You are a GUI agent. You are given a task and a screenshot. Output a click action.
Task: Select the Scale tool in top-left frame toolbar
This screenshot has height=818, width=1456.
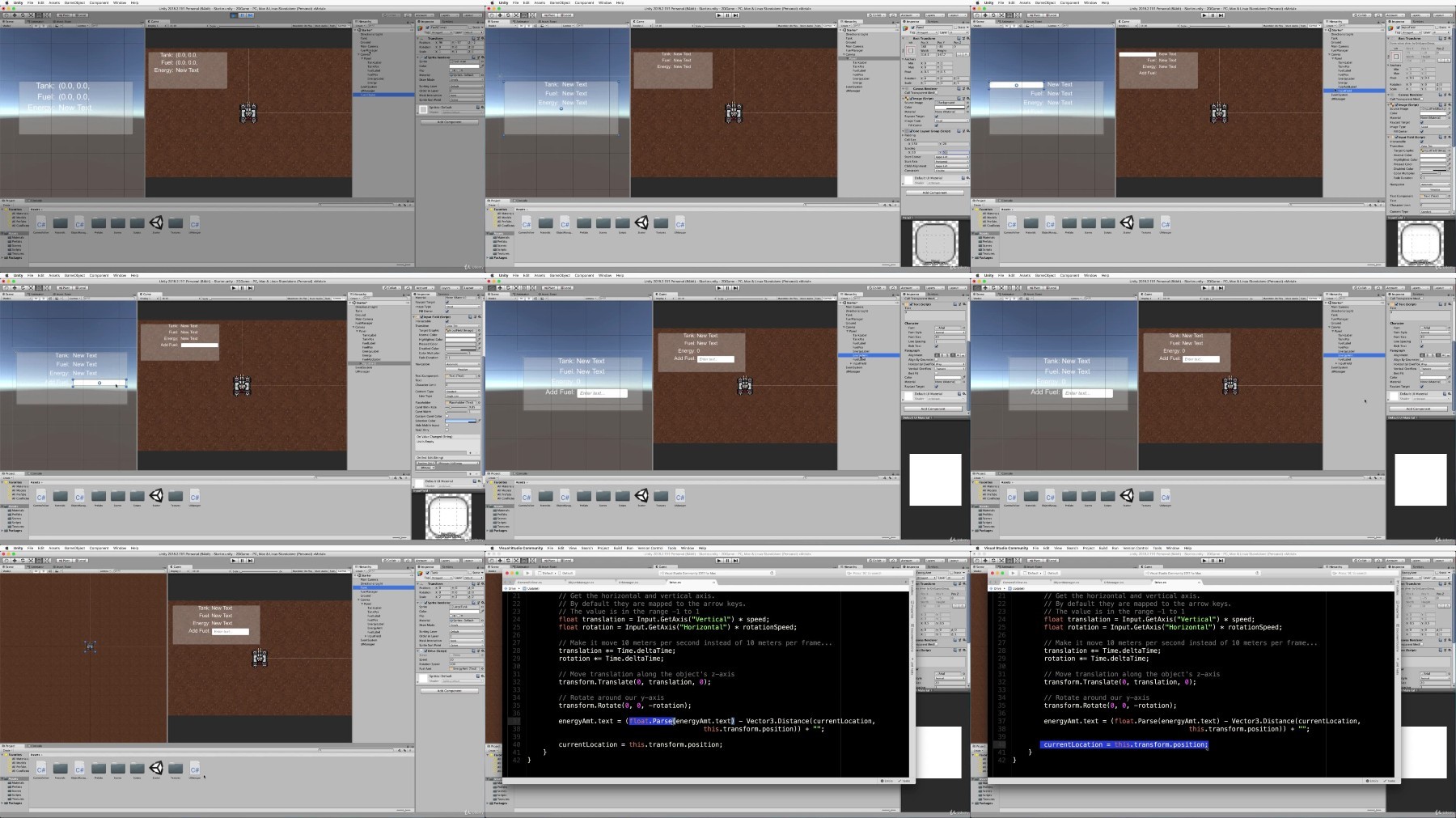click(31, 15)
